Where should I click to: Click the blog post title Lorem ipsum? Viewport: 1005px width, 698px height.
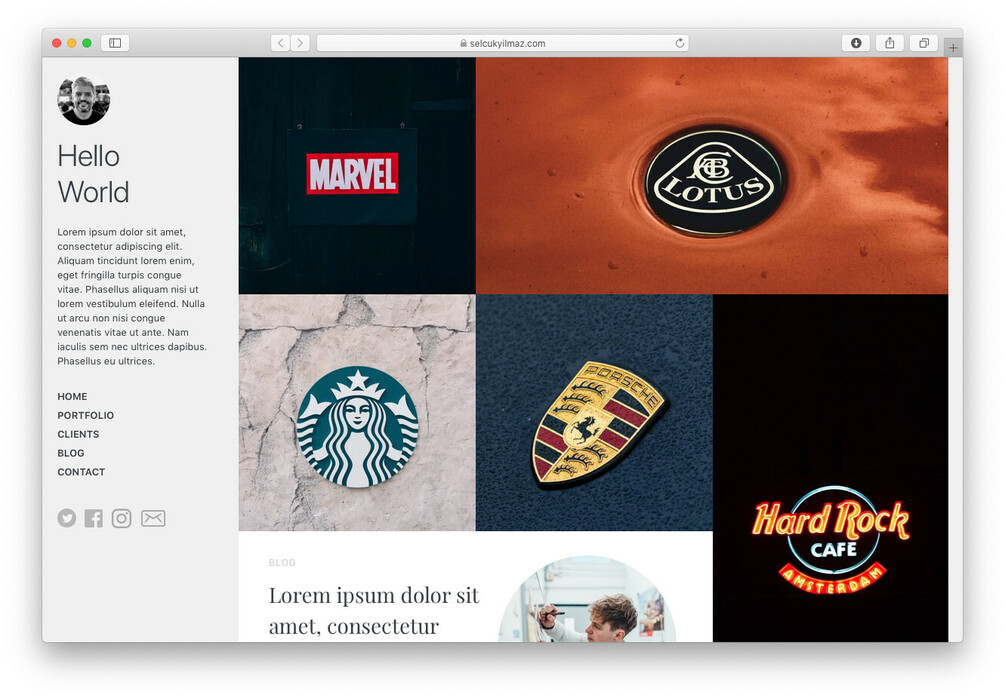[x=374, y=610]
